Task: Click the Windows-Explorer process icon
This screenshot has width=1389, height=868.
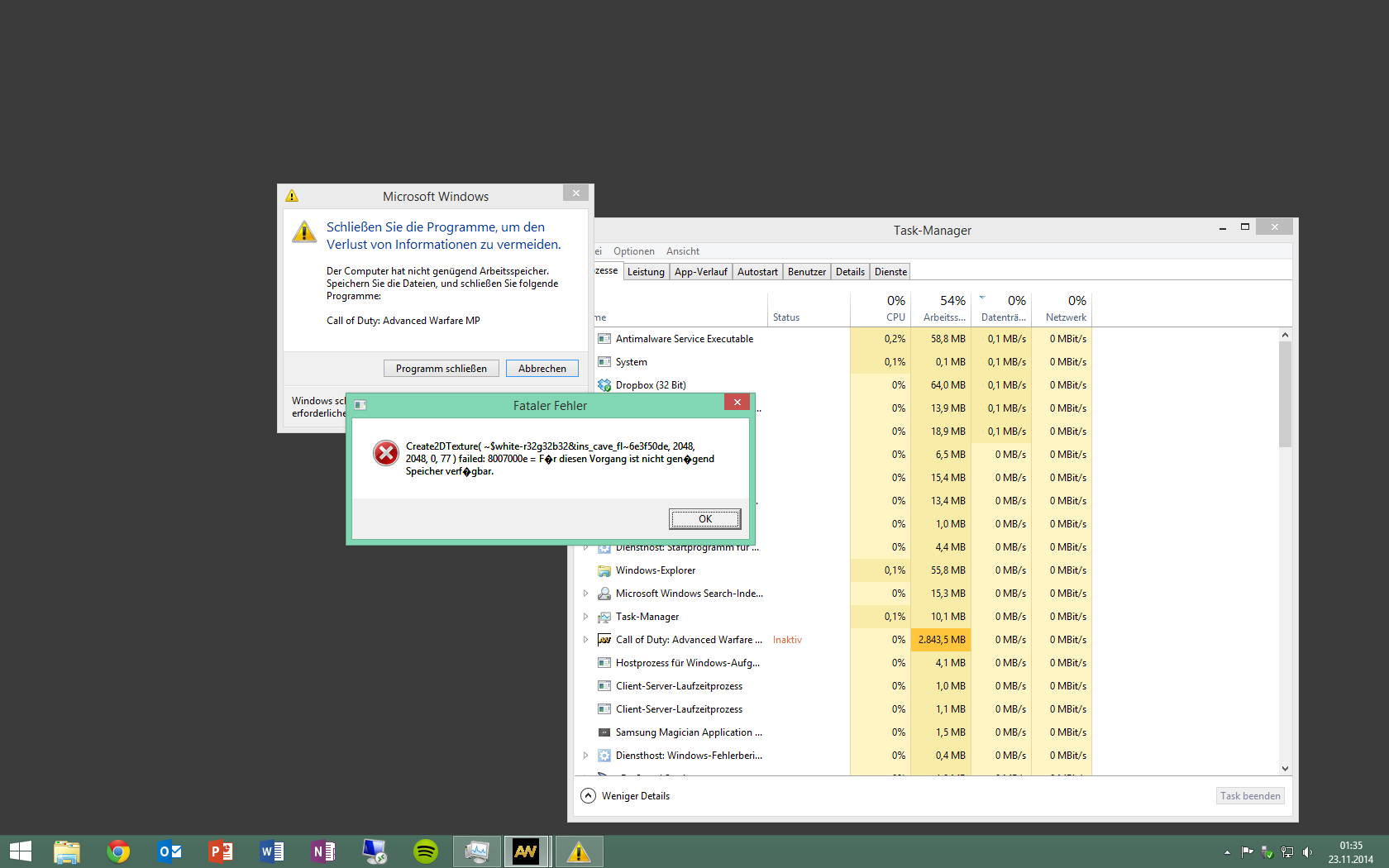Action: (604, 570)
